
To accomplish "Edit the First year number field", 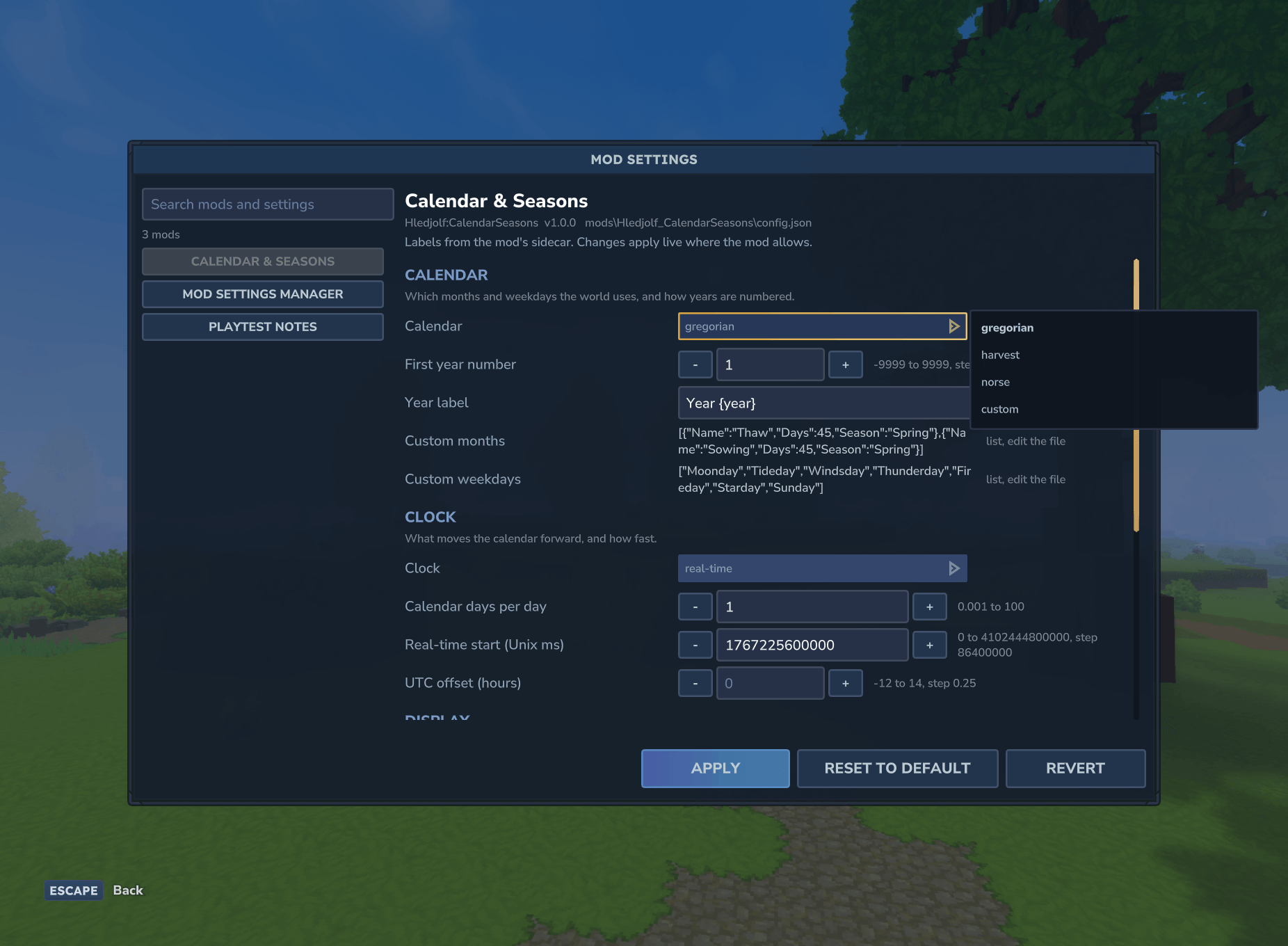I will click(771, 364).
